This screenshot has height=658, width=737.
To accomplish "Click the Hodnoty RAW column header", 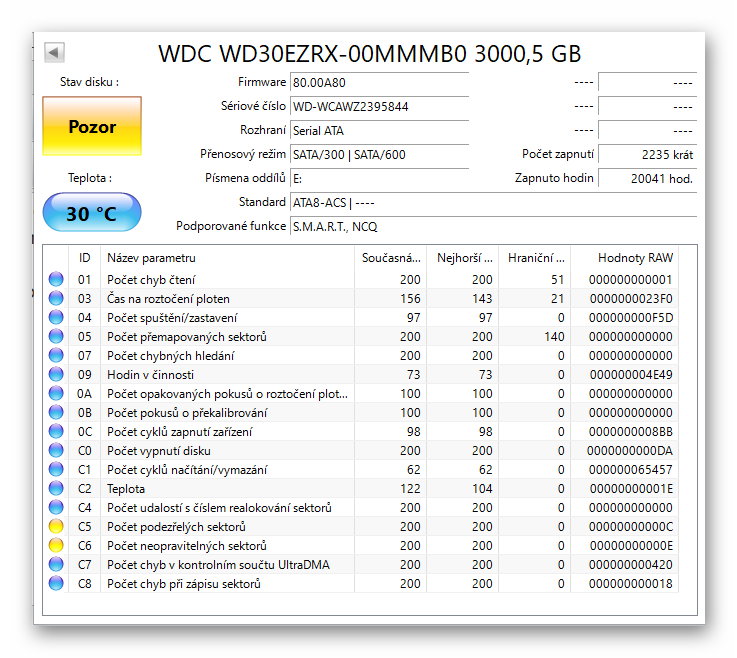I will [625, 258].
